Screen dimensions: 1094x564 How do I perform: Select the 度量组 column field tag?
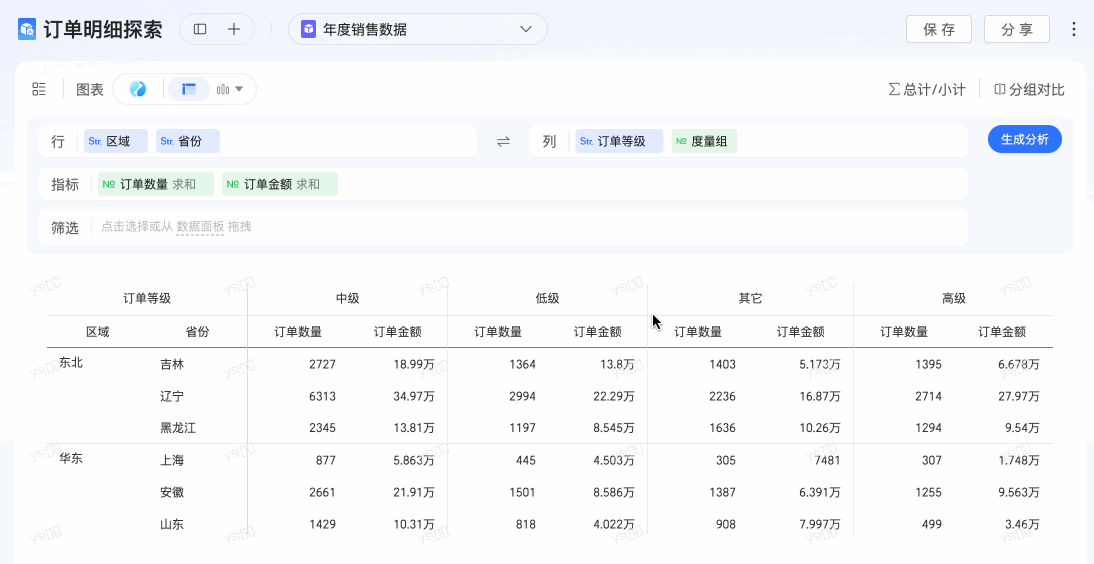tap(704, 141)
